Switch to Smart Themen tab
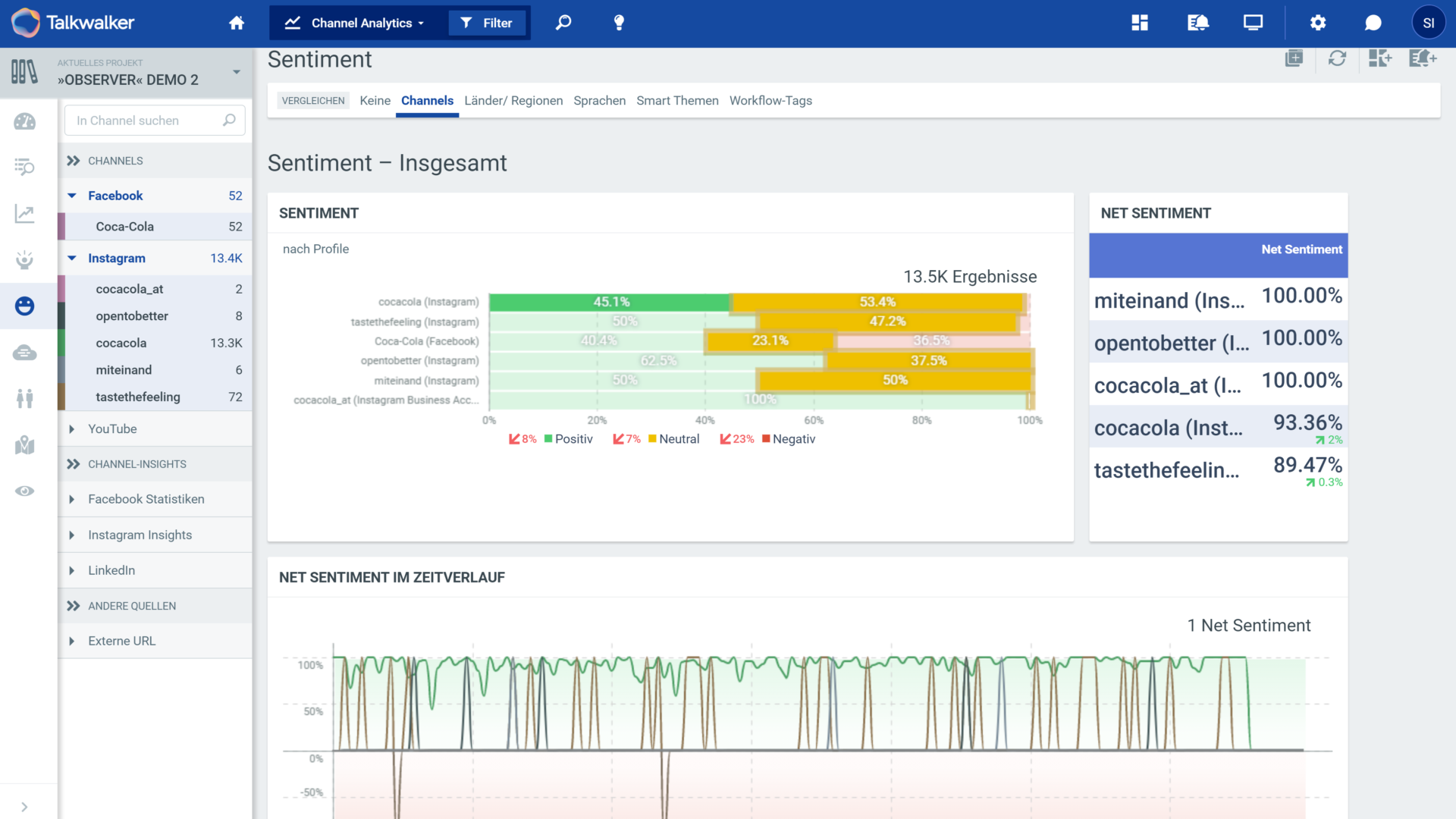 pos(677,100)
